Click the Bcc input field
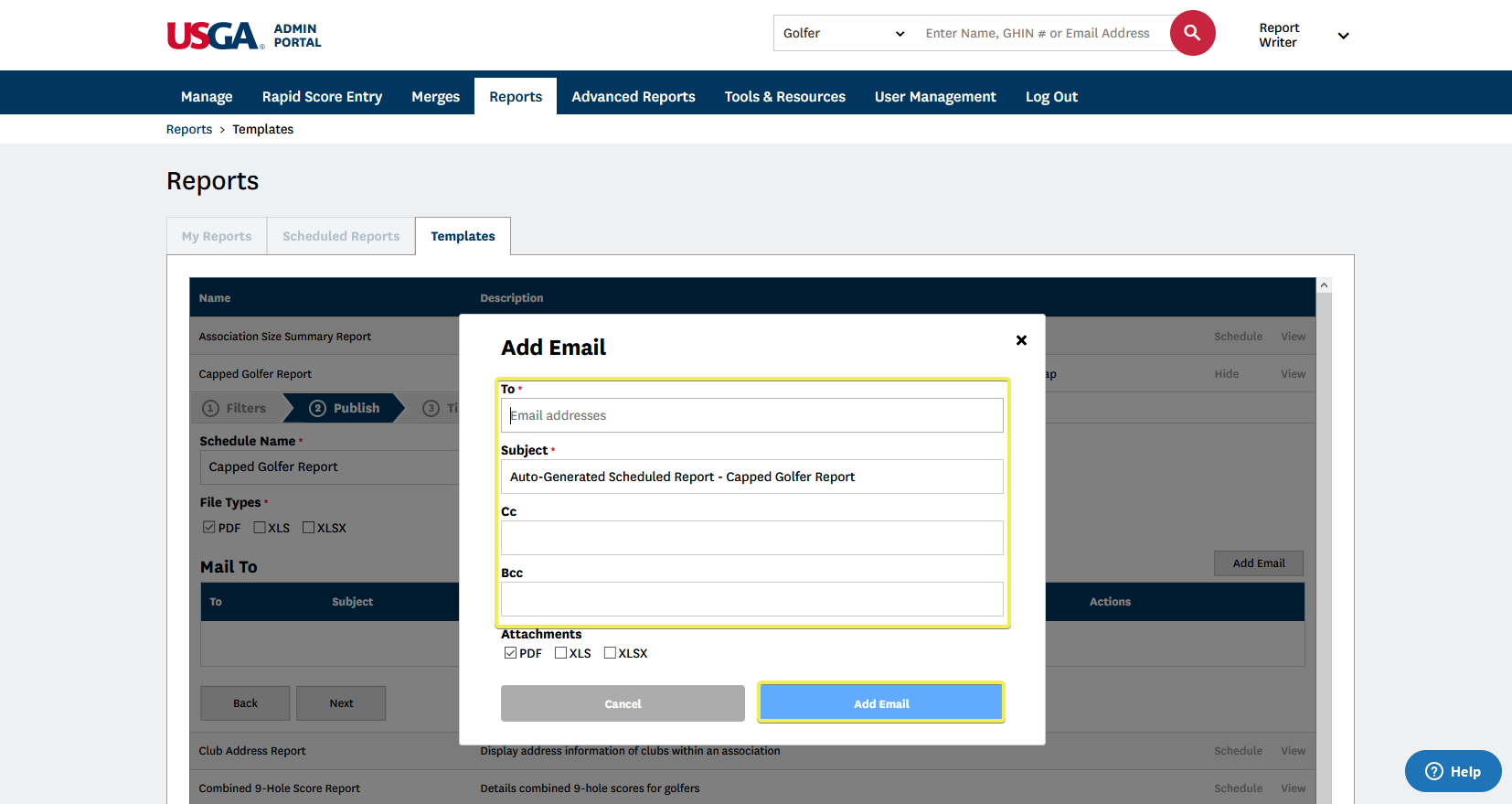 [751, 599]
